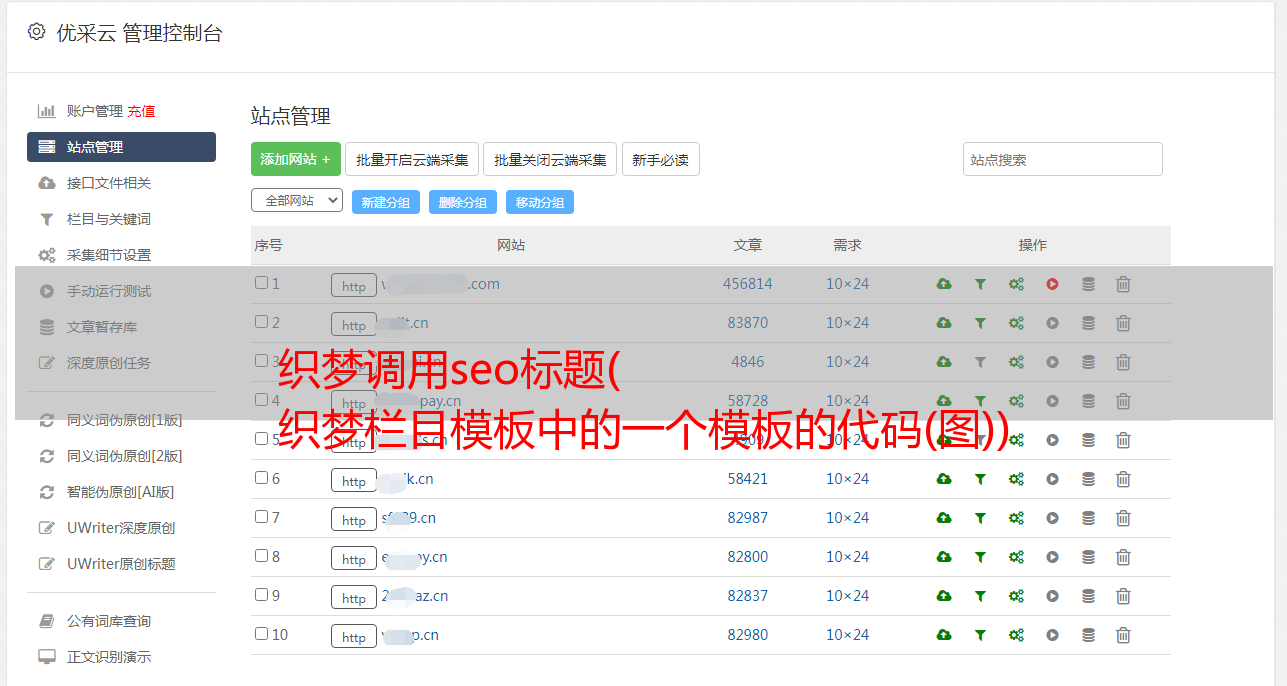Open gears icon in the 82837 row
This screenshot has height=686, width=1287.
[1016, 596]
